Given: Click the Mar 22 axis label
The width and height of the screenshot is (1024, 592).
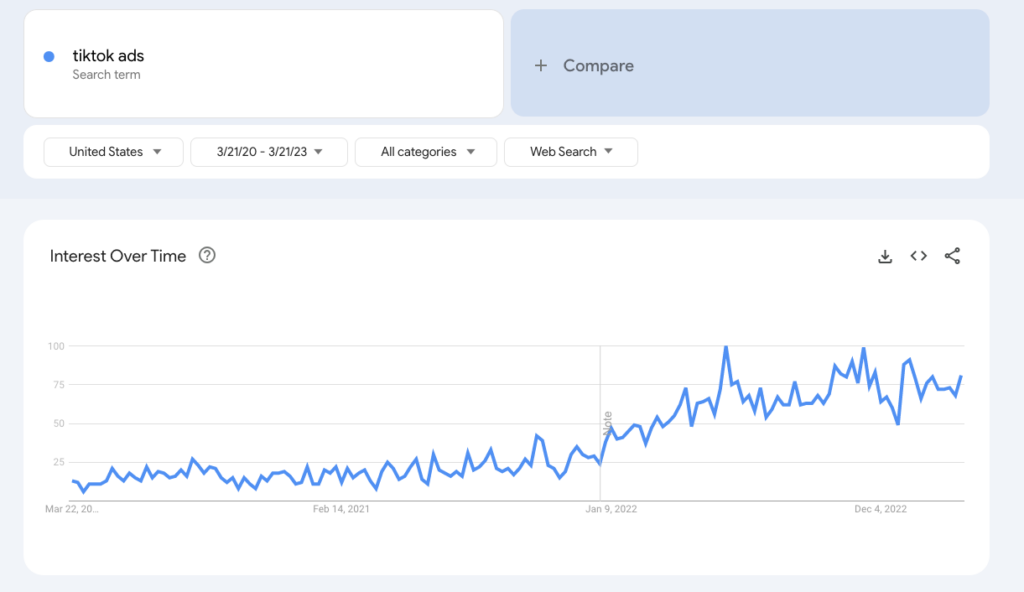Looking at the screenshot, I should click(72, 509).
